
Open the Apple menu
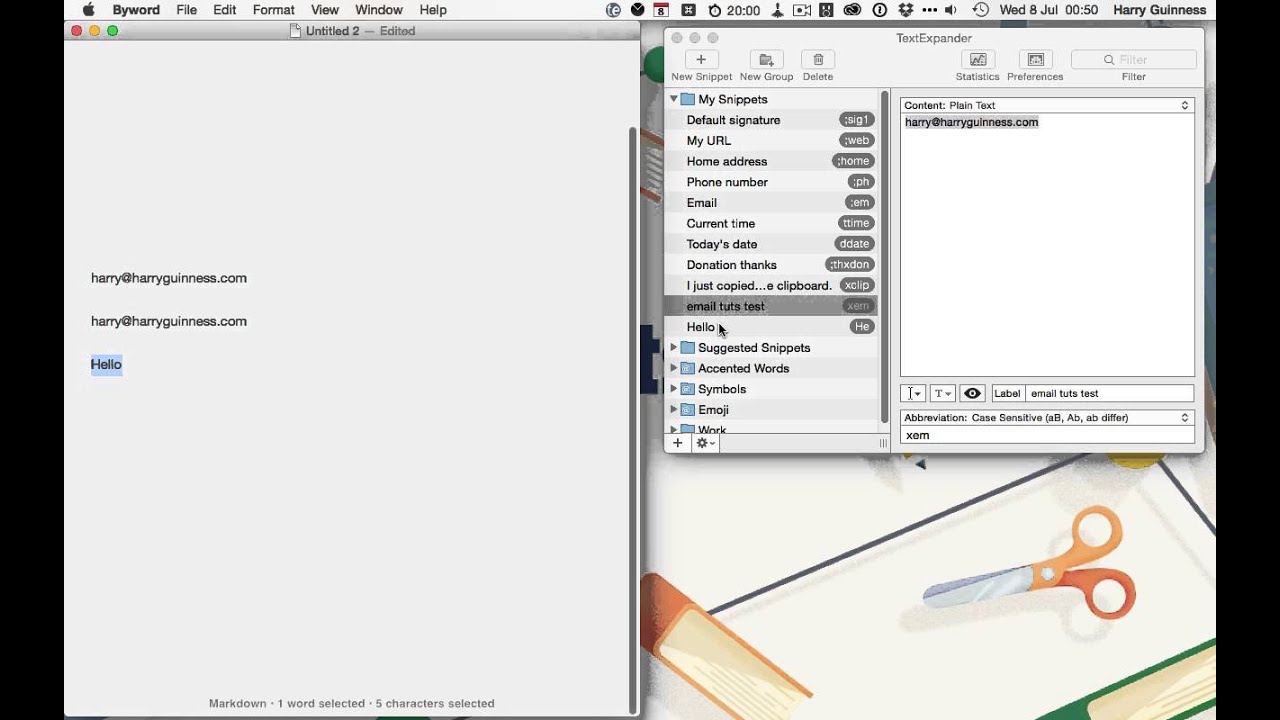(88, 10)
